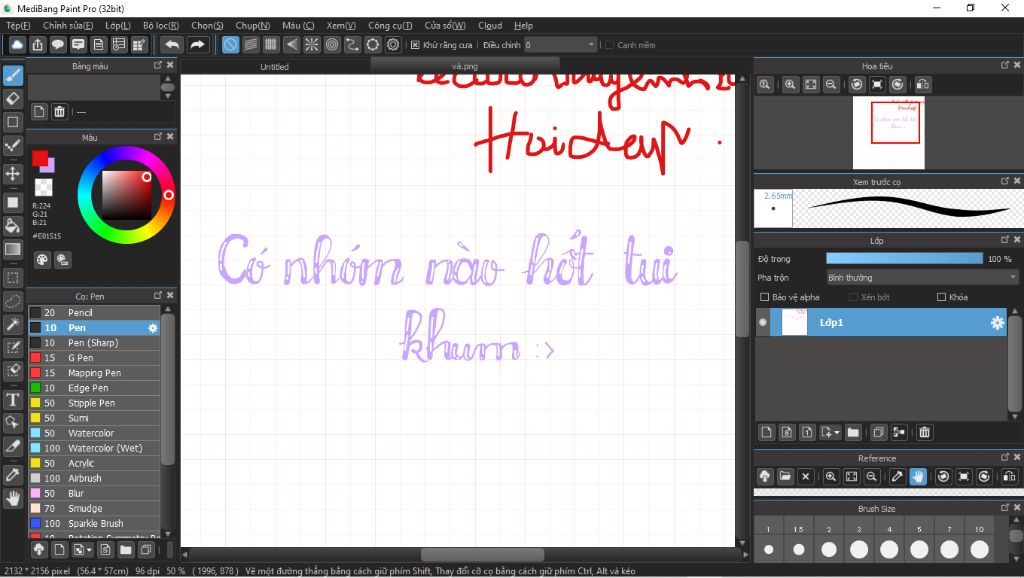The height and width of the screenshot is (578, 1024).
Task: Enable the Cạnh mềm checkbox
Action: coord(609,45)
